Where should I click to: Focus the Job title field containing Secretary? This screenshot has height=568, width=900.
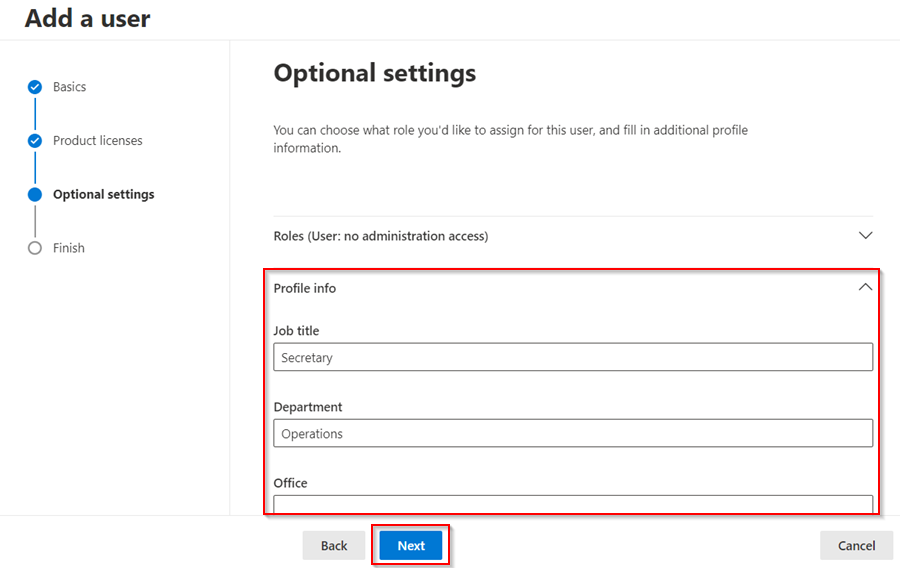point(573,357)
